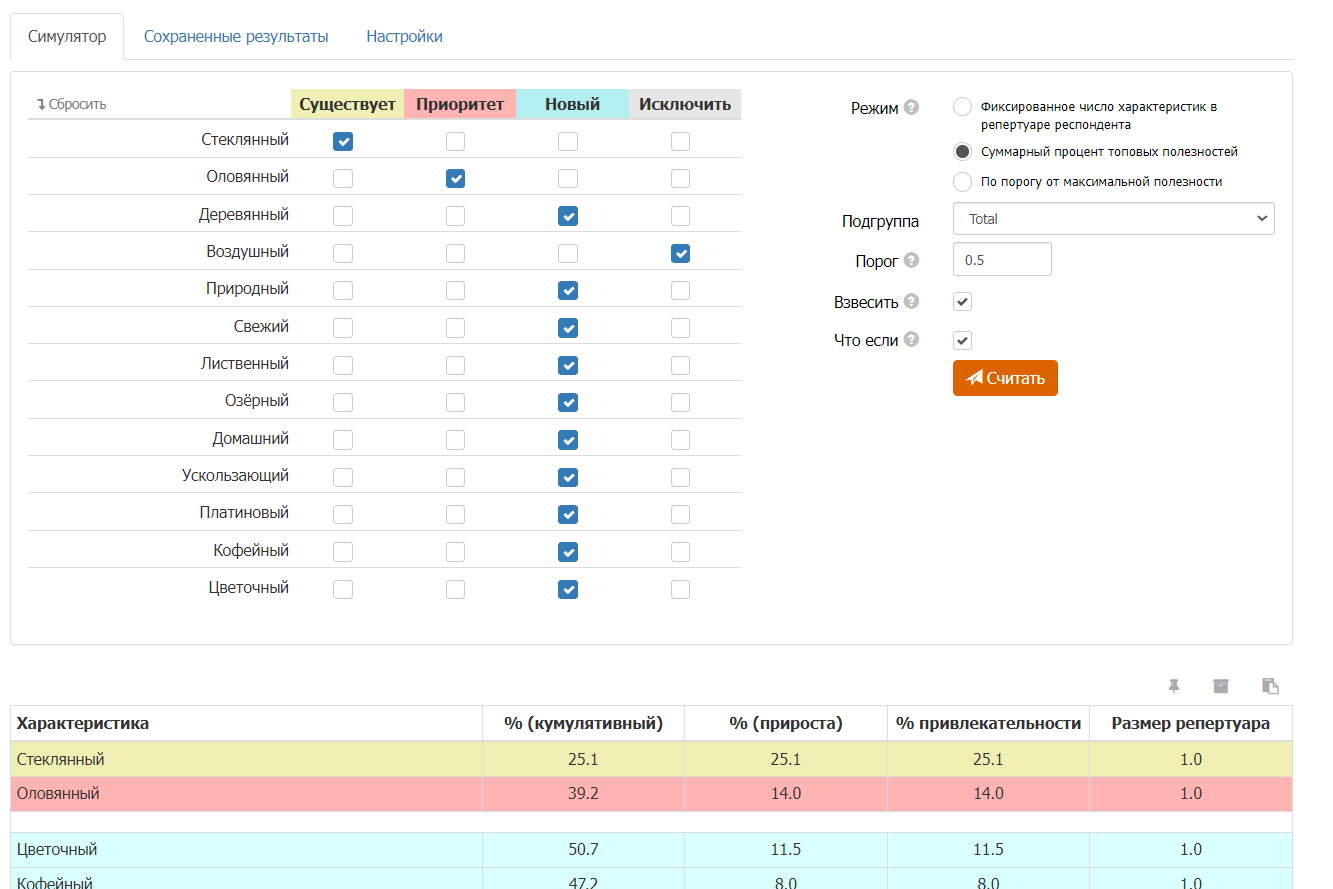Select Цветочный row in the results table
Image resolution: width=1333 pixels, height=889 pixels.
click(x=651, y=850)
